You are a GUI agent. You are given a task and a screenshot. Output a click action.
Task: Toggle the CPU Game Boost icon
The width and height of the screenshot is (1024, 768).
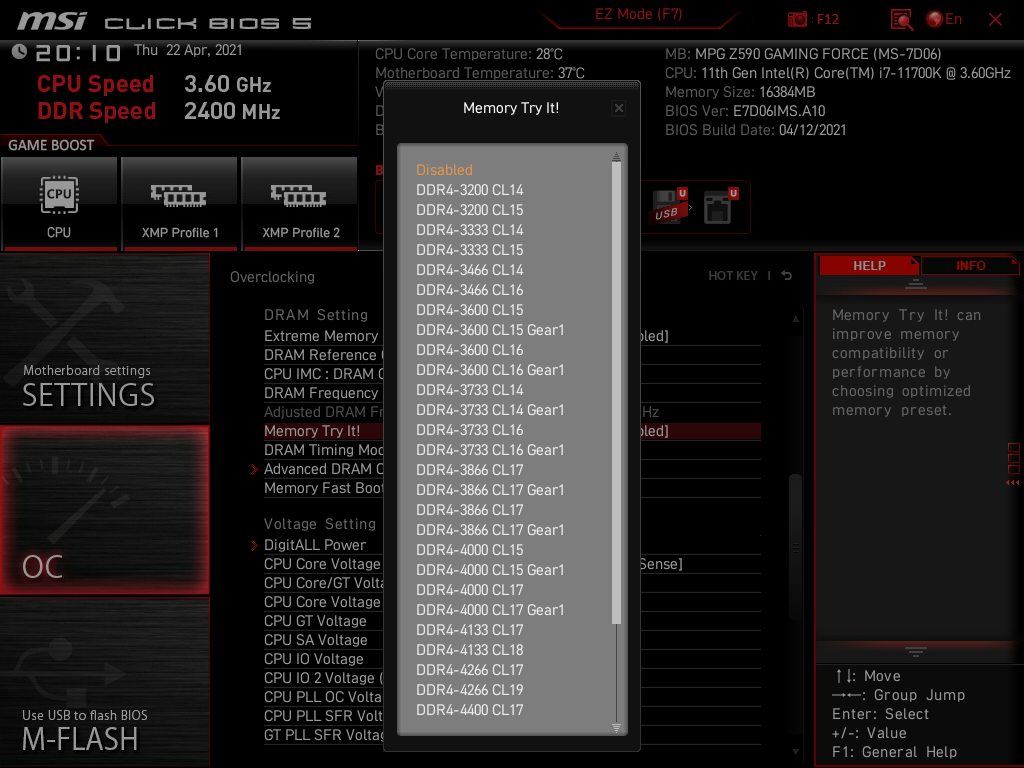point(59,204)
